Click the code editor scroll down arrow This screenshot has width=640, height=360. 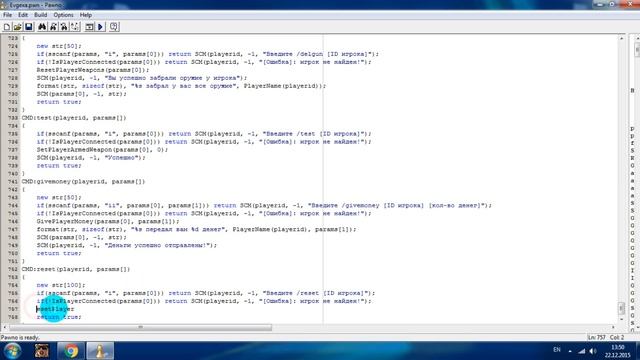[622, 320]
